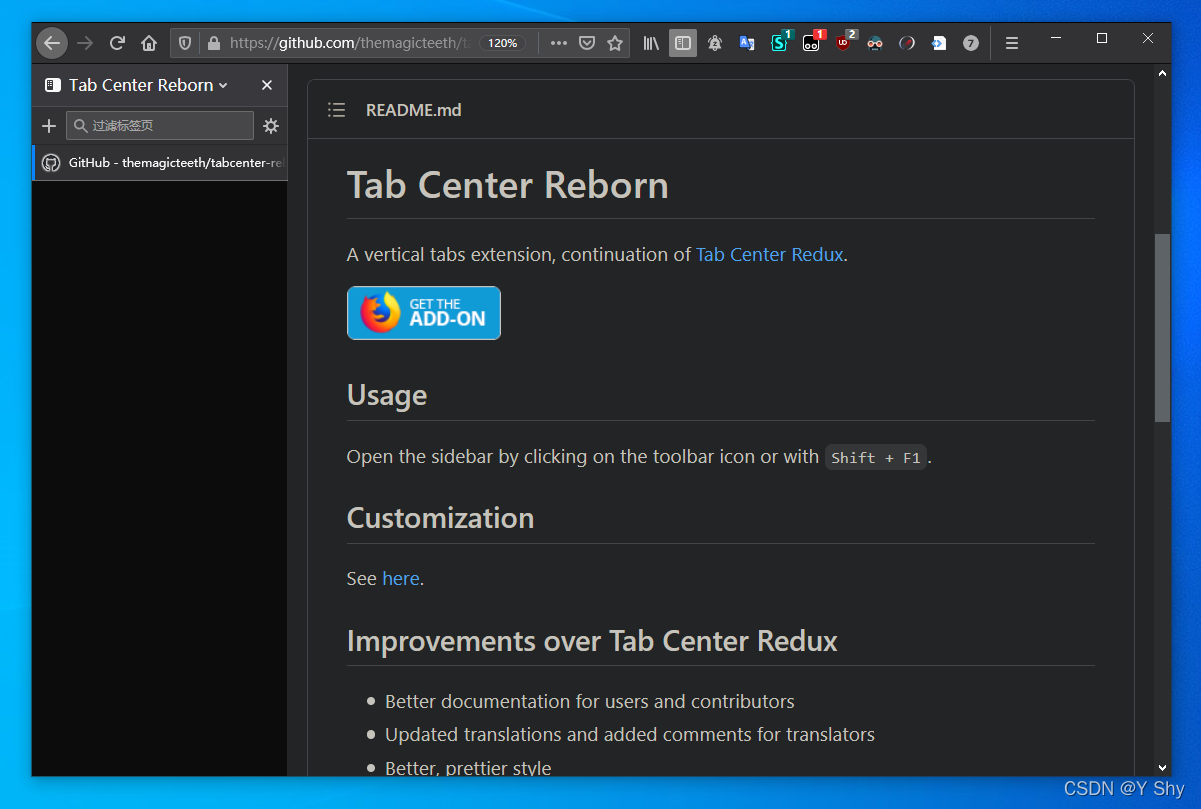
Task: Click the Get the Add-on badge
Action: click(x=424, y=313)
